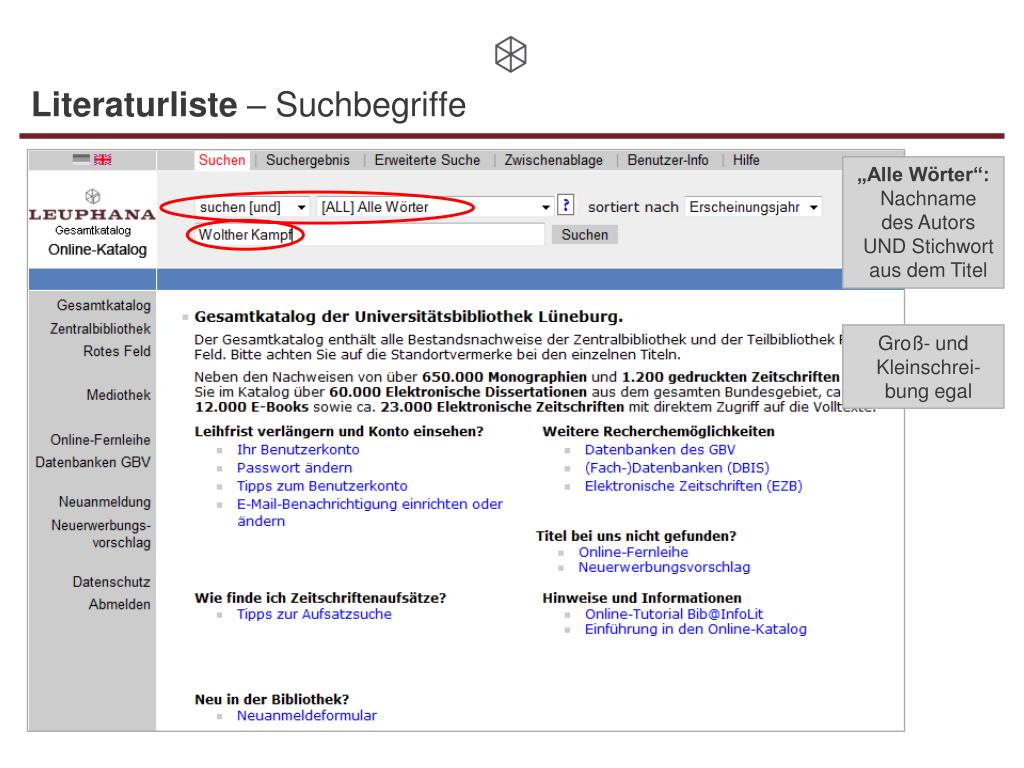The height and width of the screenshot is (768, 1024).
Task: Open the Erweiterte Suche tab
Action: click(x=427, y=160)
